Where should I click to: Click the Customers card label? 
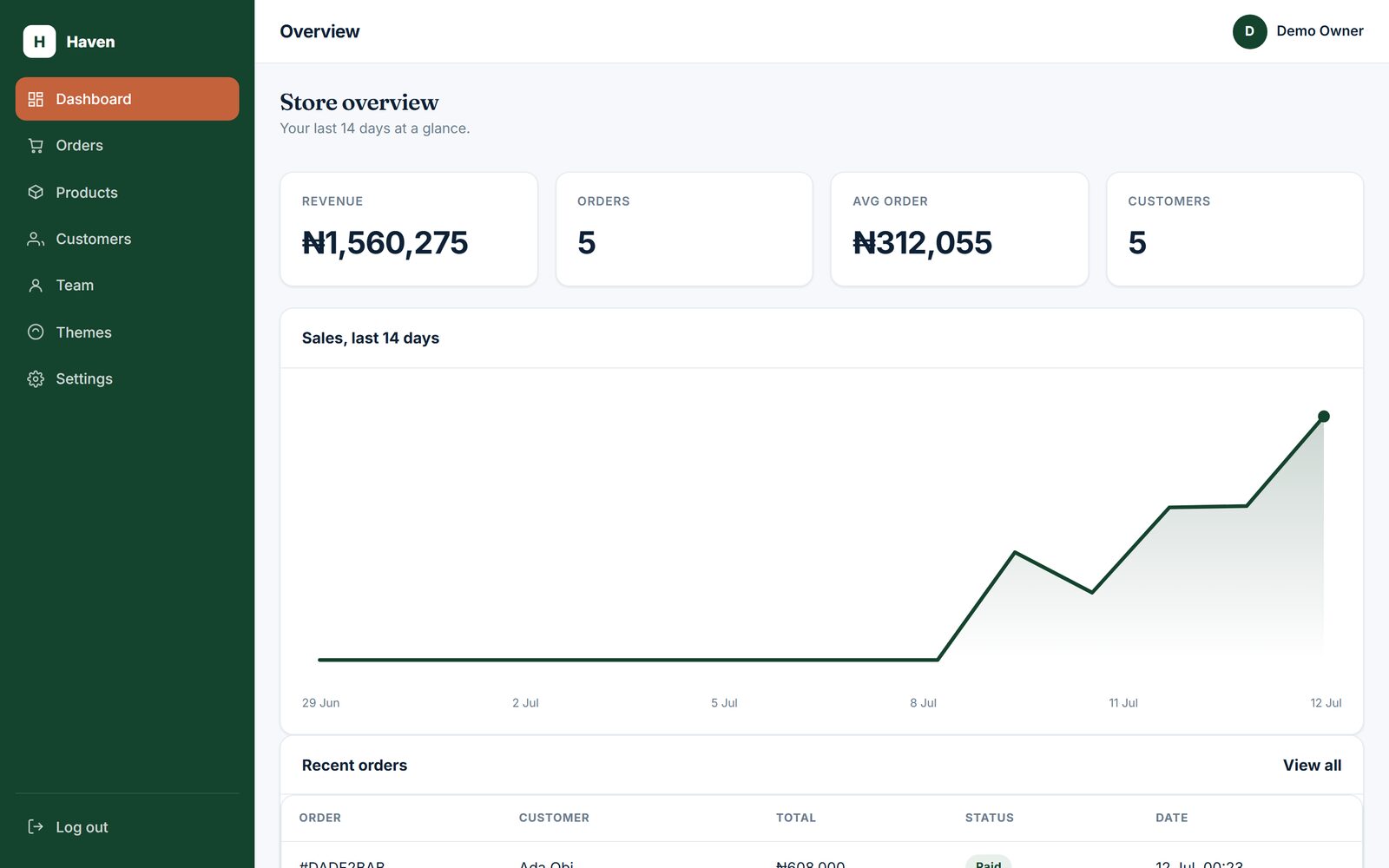point(1168,201)
